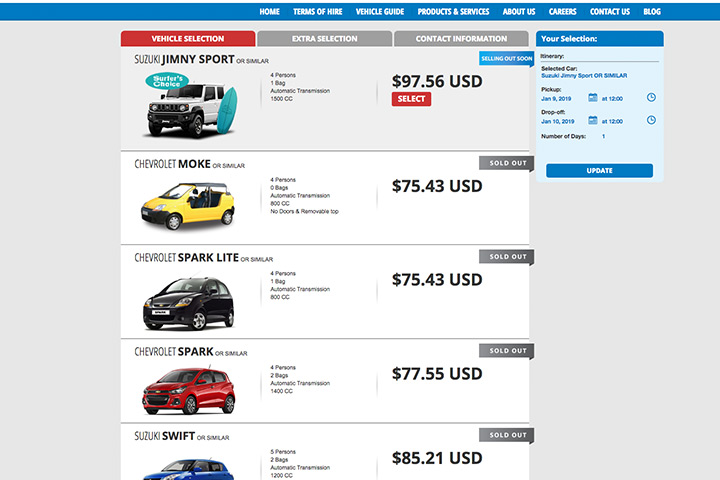Click Sold Out badge on Spark Lite

(x=507, y=257)
